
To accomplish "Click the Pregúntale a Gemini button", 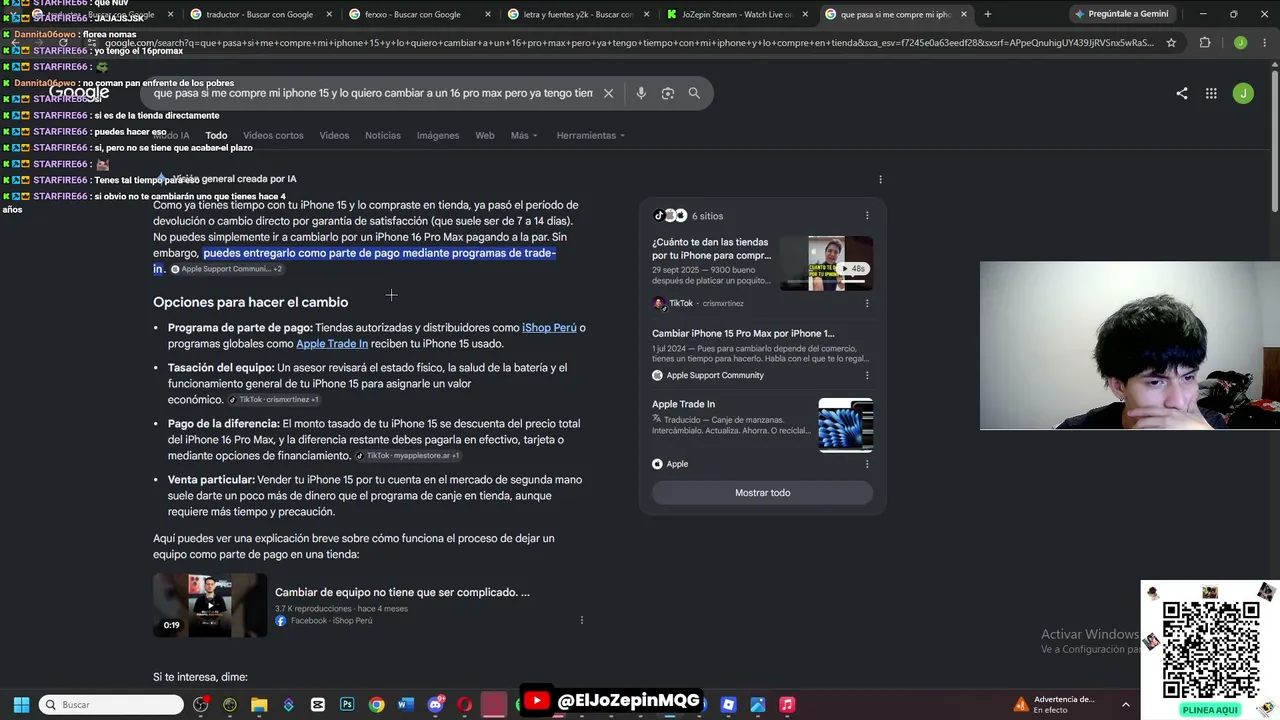I will (1121, 14).
